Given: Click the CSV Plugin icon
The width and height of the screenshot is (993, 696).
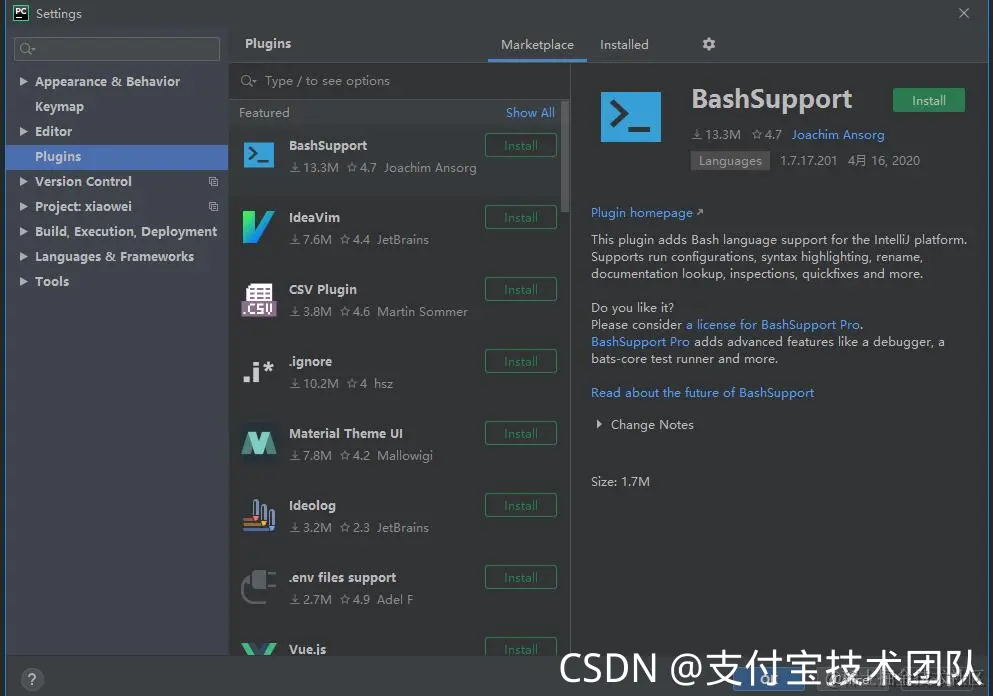Looking at the screenshot, I should pyautogui.click(x=259, y=300).
